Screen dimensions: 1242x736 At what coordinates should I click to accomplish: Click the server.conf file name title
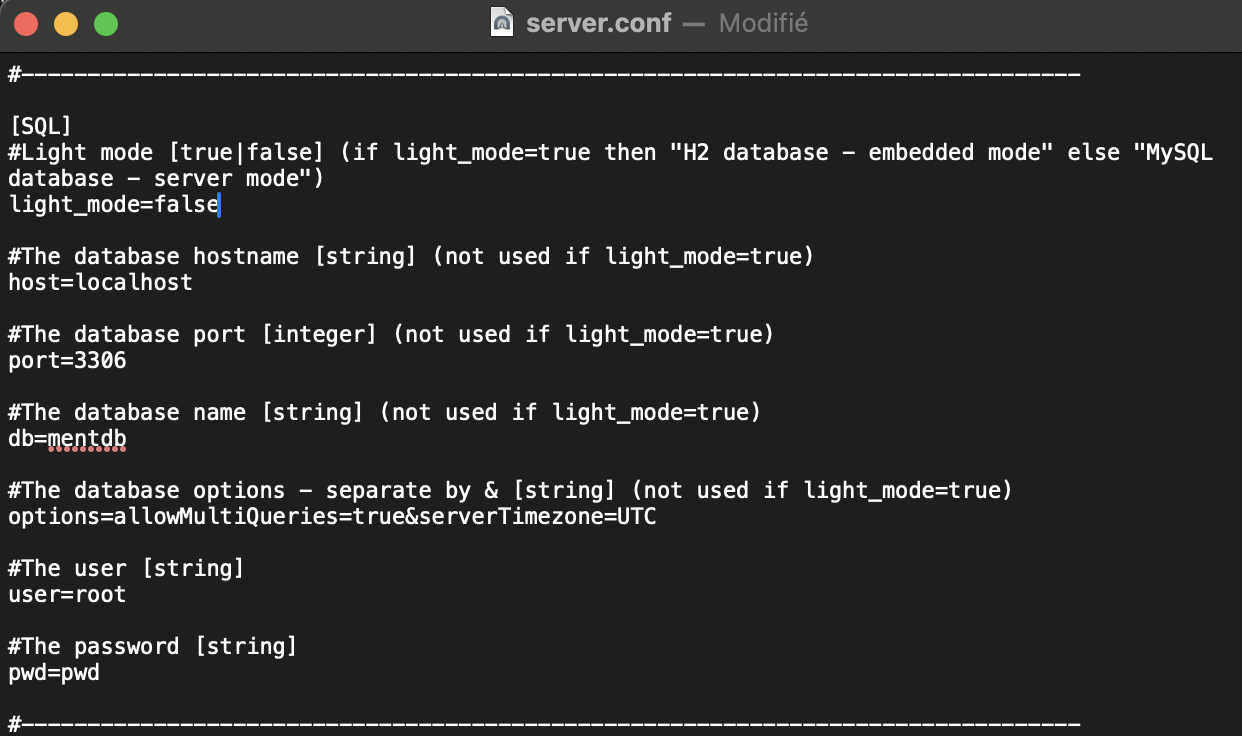(x=598, y=22)
